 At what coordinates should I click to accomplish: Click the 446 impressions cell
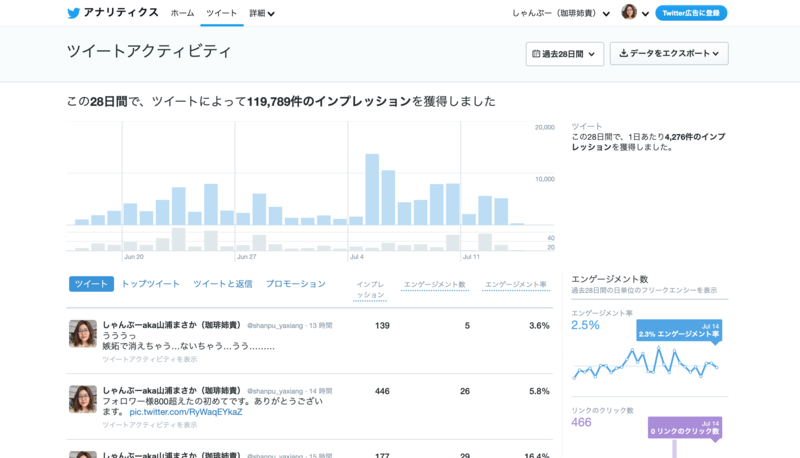382,391
